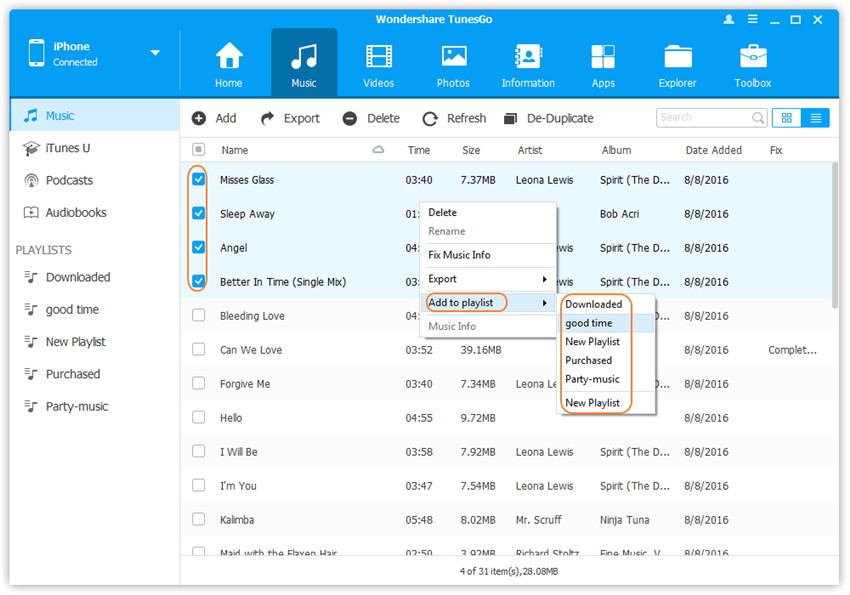Open the Information section

pyautogui.click(x=528, y=64)
